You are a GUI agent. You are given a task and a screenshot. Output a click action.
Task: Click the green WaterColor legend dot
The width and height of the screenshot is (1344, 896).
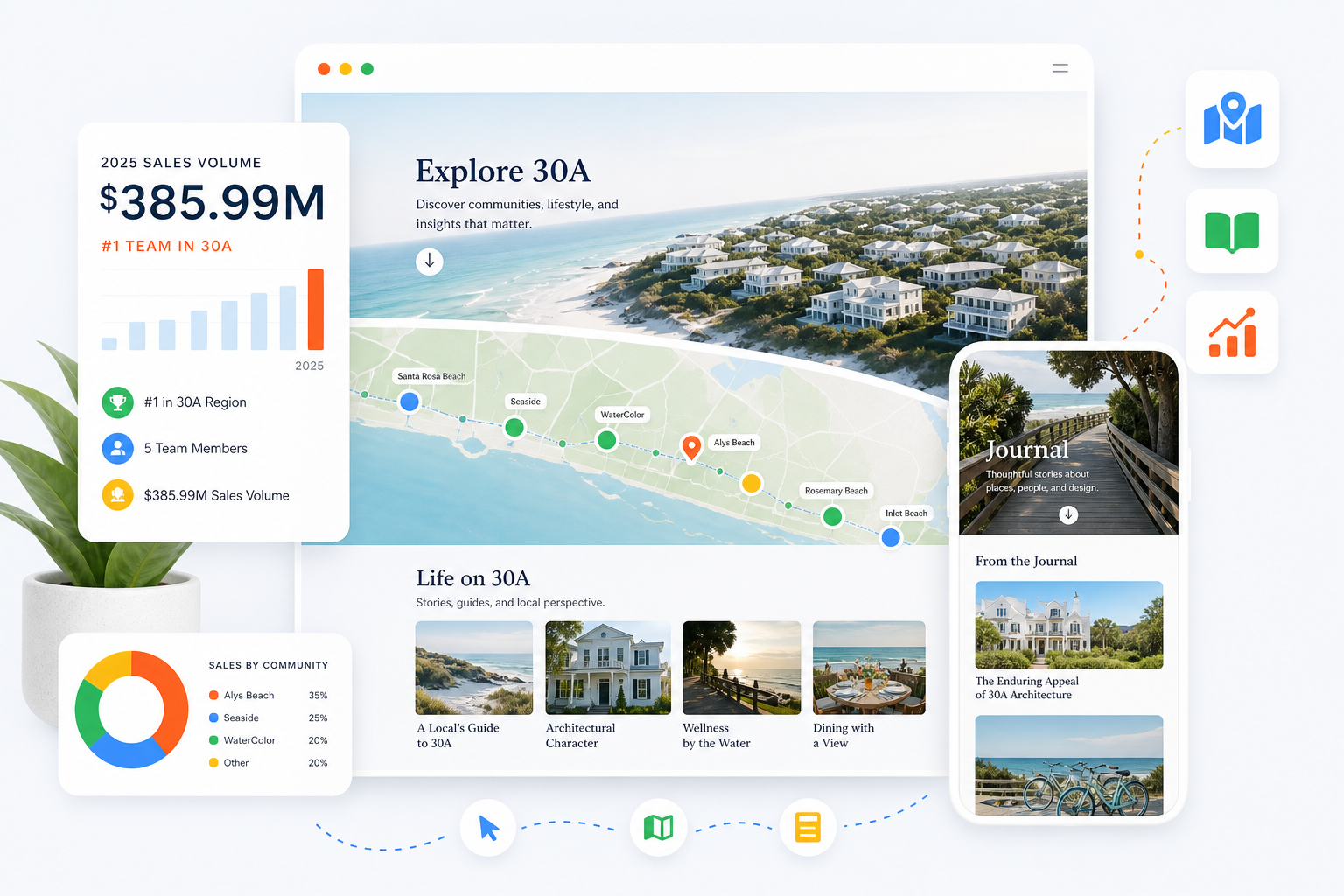213,740
